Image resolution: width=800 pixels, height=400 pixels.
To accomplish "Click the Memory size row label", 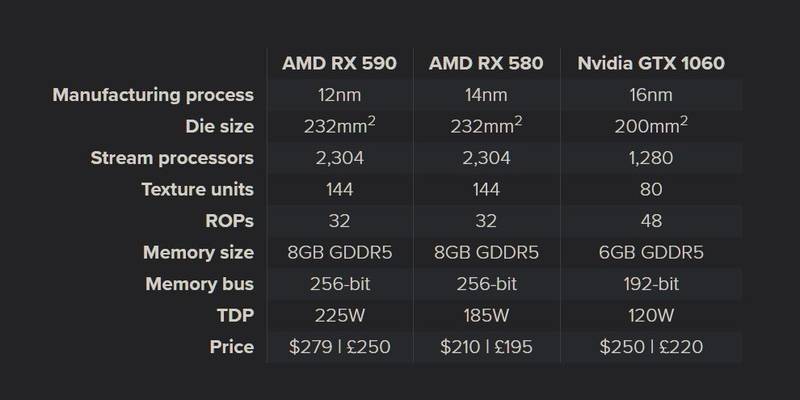I will point(198,253).
